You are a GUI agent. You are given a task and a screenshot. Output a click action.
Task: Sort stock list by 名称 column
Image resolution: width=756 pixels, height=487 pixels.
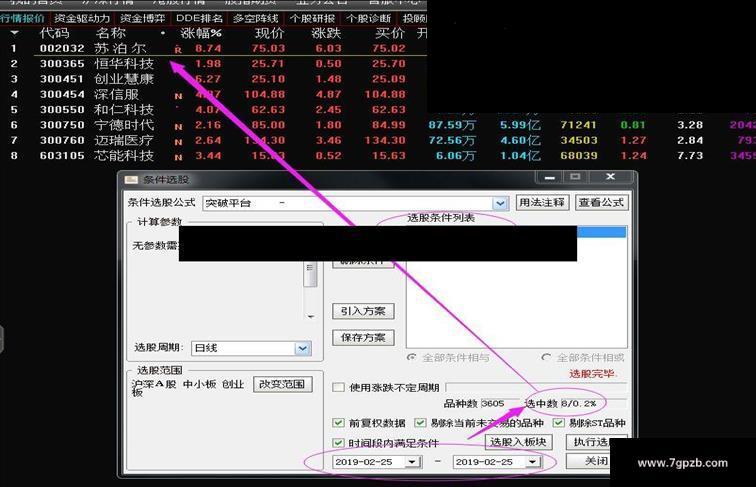tap(110, 33)
